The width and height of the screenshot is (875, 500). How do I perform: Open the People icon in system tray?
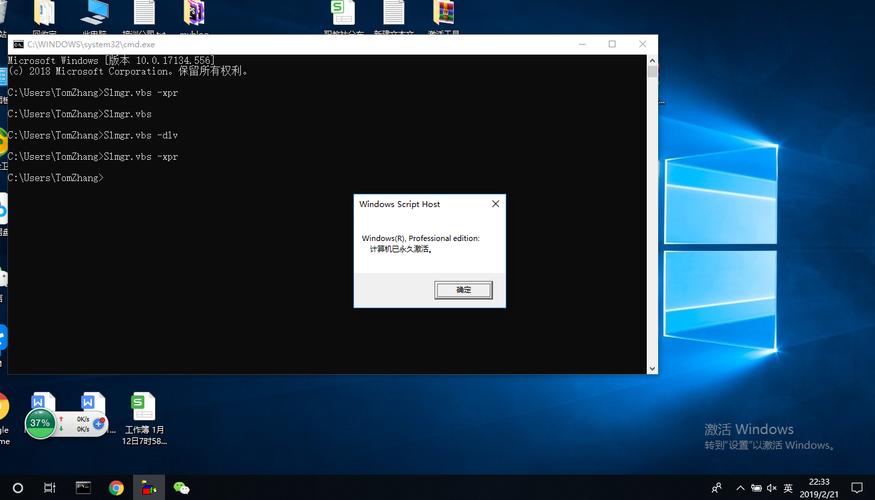717,488
